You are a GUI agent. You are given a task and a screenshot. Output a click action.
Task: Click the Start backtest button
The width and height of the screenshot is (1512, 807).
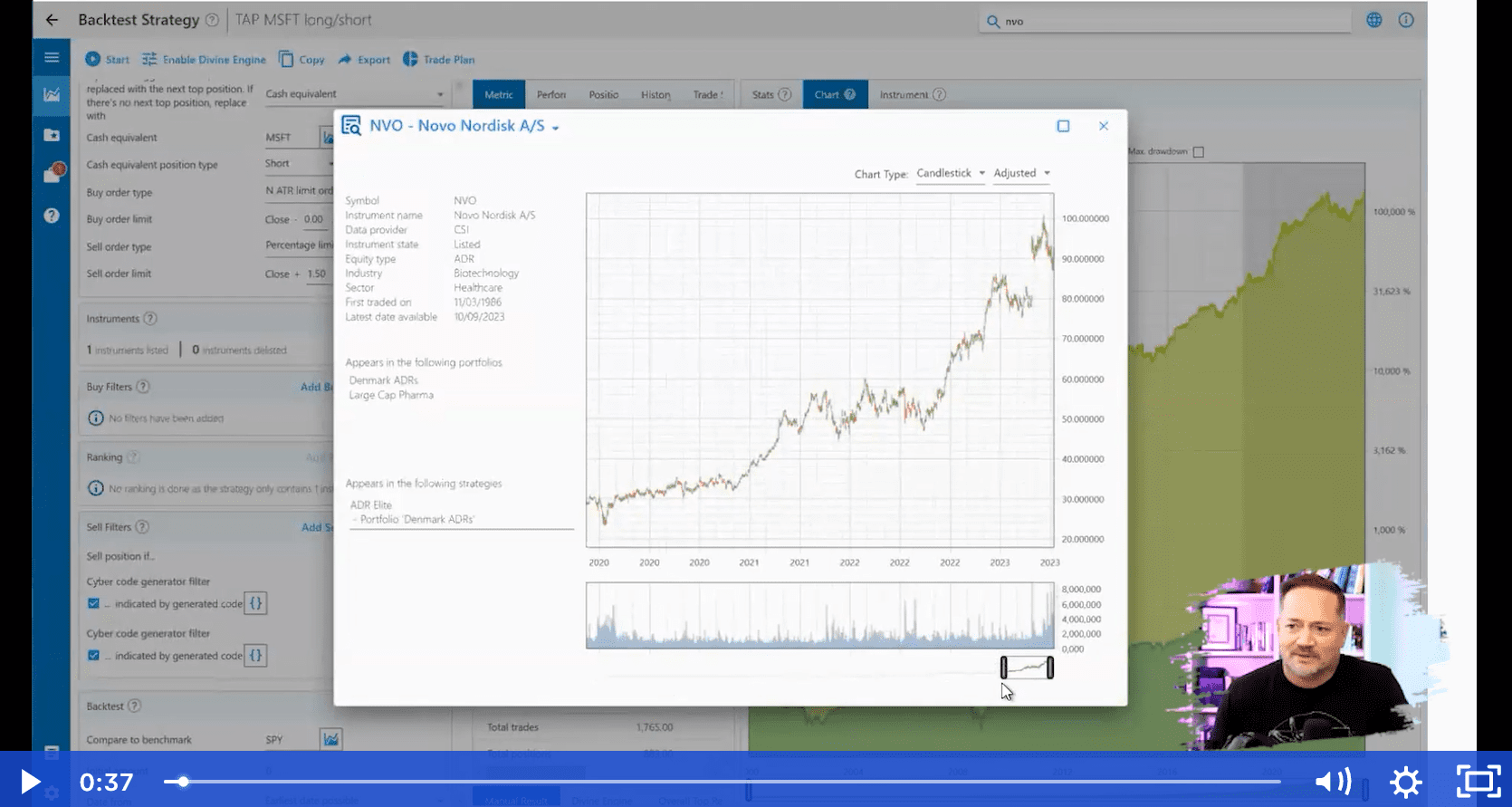pyautogui.click(x=107, y=60)
